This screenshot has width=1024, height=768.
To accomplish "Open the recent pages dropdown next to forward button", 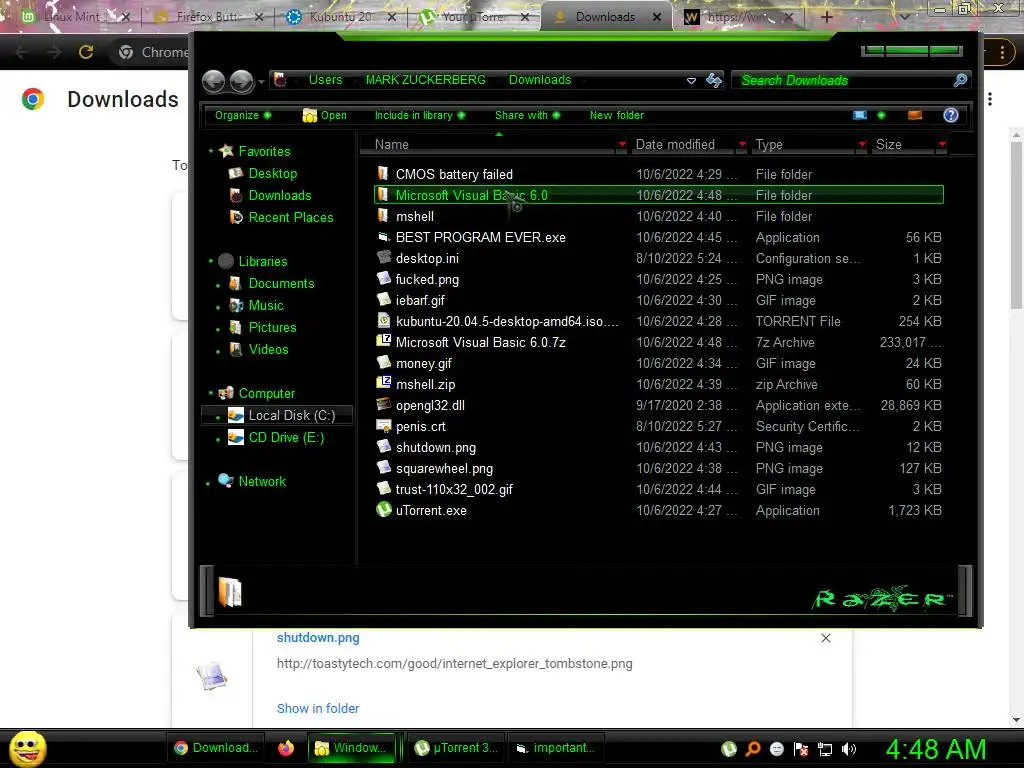I will (x=261, y=82).
